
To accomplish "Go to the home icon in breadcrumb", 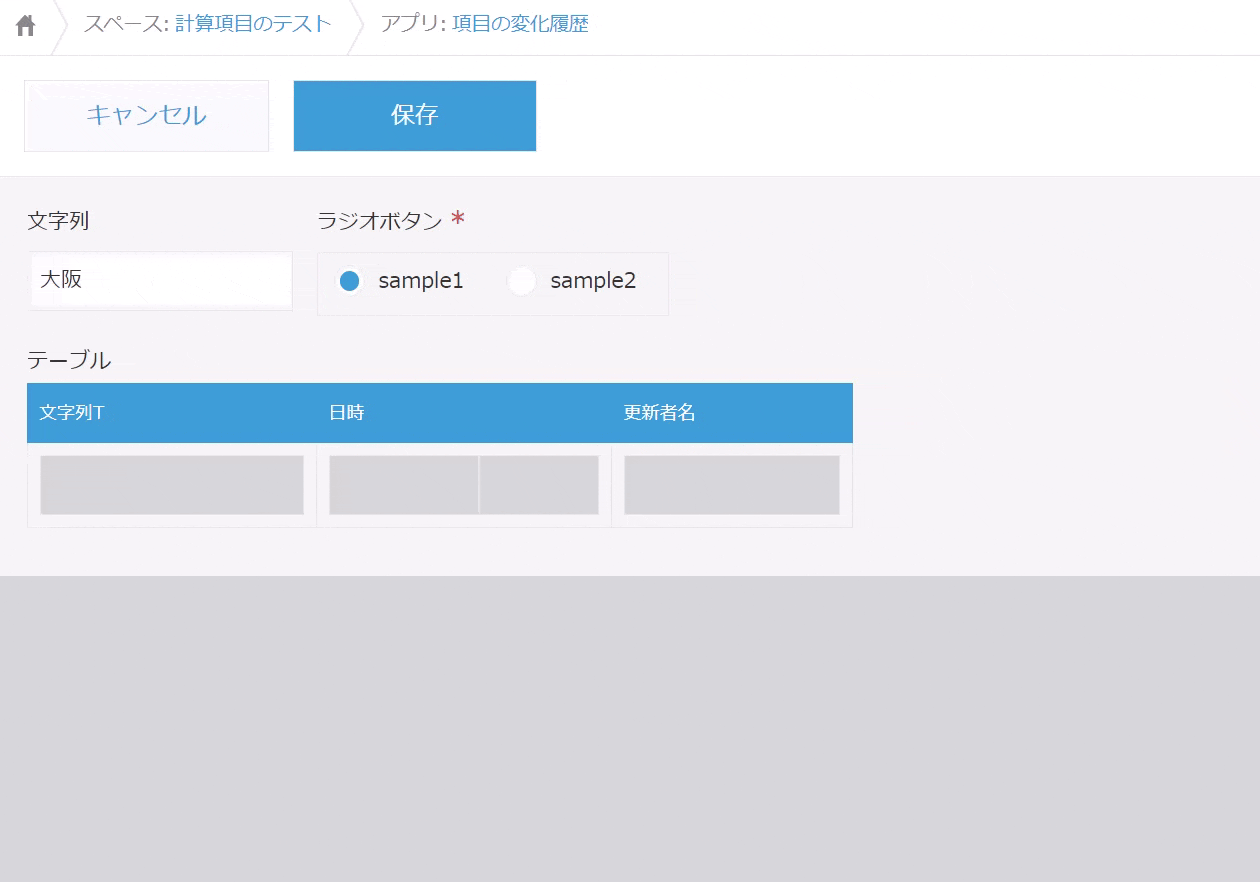I will [x=26, y=25].
